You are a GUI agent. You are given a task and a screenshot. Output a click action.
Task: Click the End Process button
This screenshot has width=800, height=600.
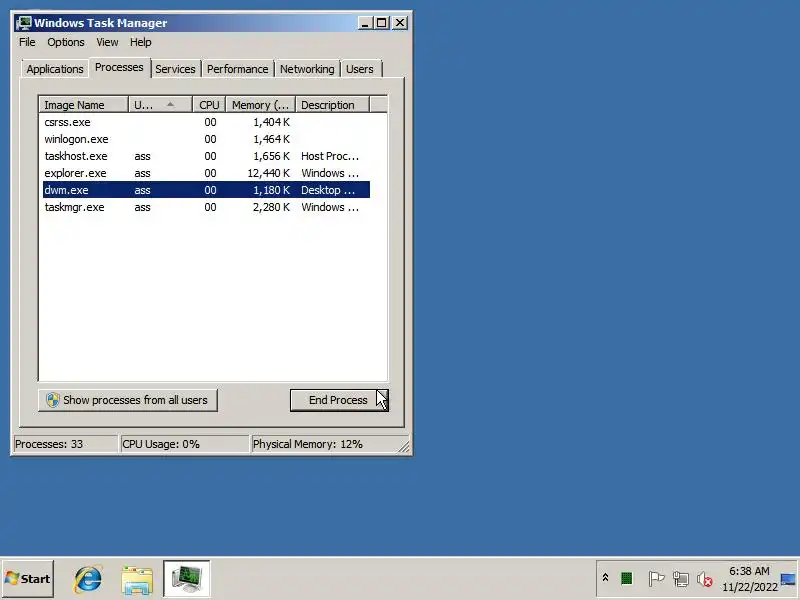[339, 400]
